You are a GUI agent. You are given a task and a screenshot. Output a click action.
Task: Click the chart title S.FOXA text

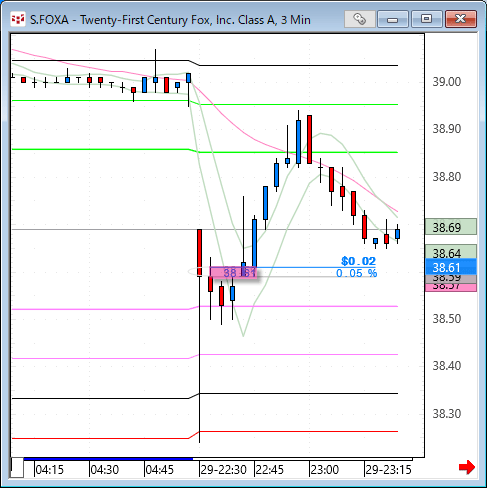pos(49,20)
